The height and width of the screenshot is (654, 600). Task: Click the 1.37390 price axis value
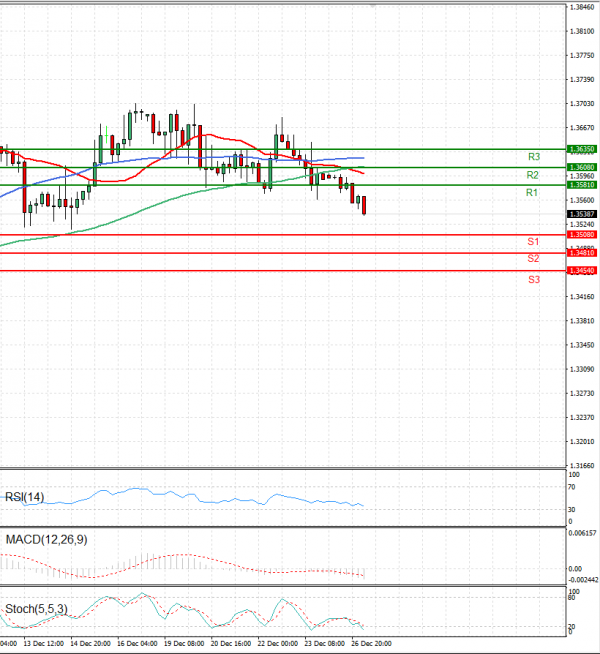(x=582, y=79)
